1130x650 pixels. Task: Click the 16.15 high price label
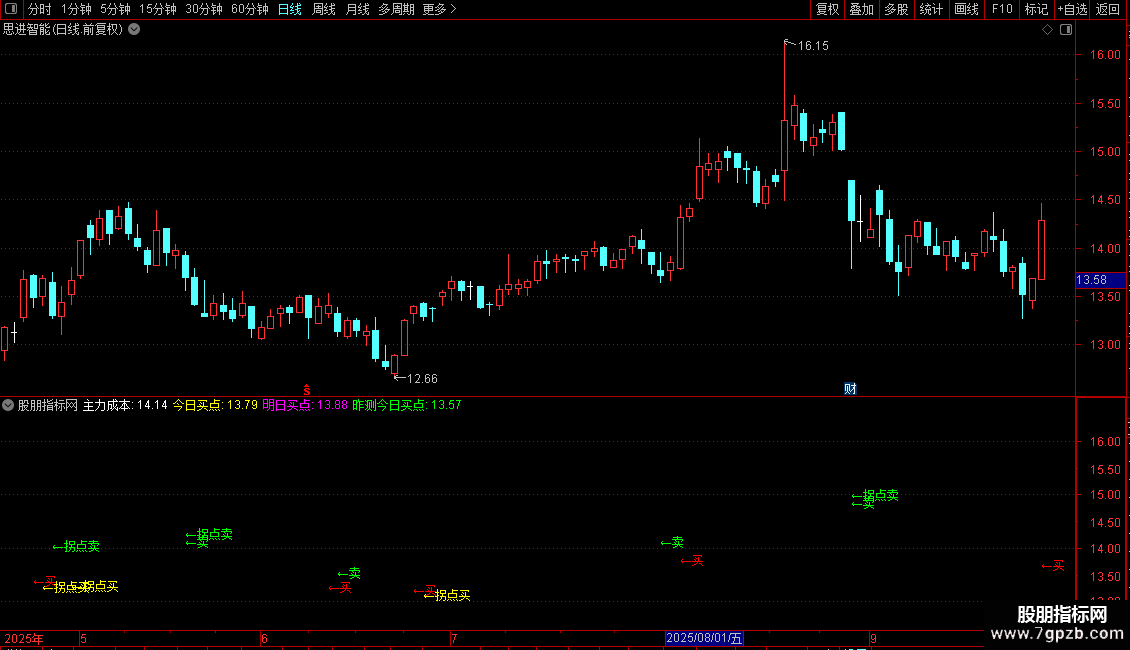coord(813,46)
